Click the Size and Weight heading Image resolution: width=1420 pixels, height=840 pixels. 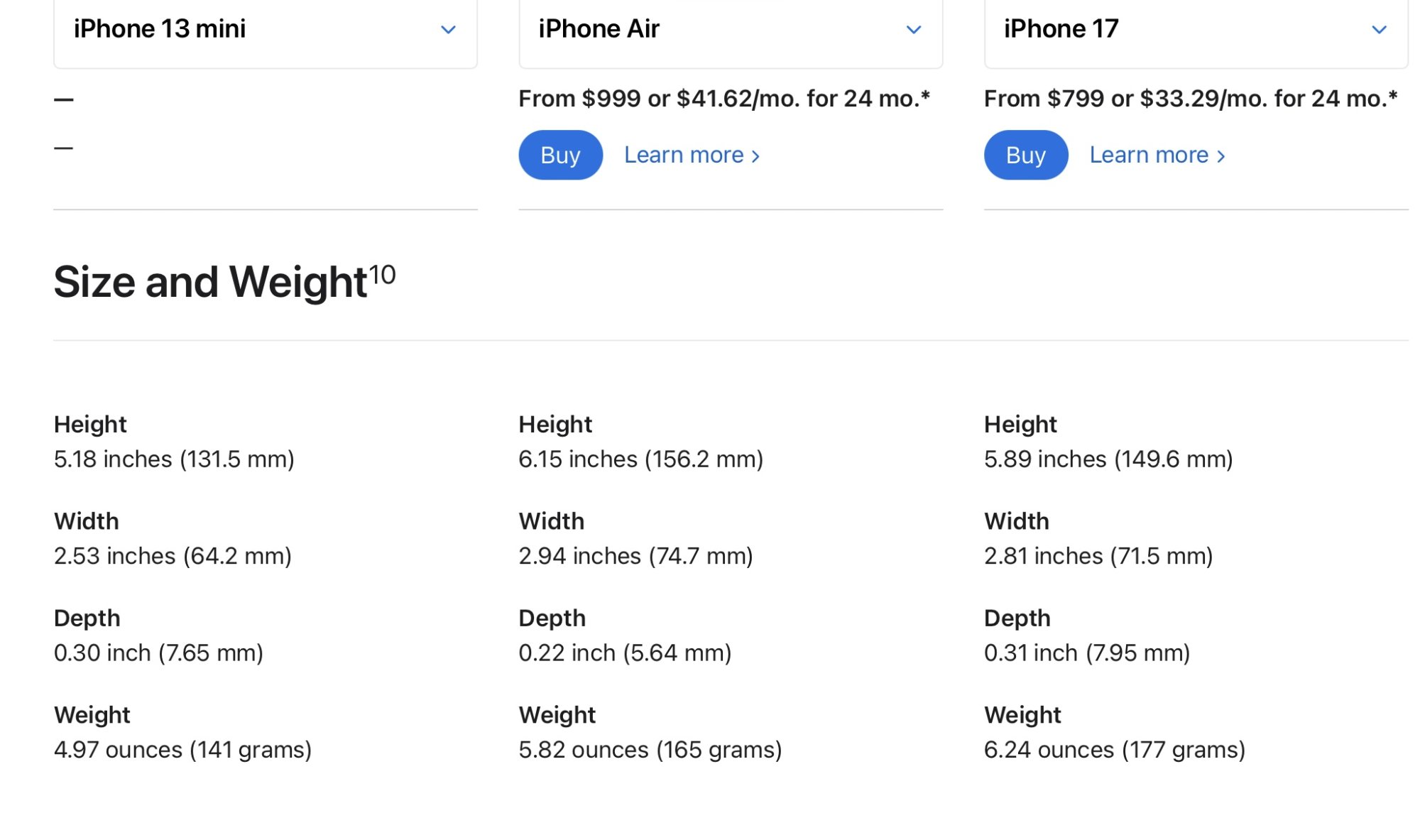pos(210,283)
